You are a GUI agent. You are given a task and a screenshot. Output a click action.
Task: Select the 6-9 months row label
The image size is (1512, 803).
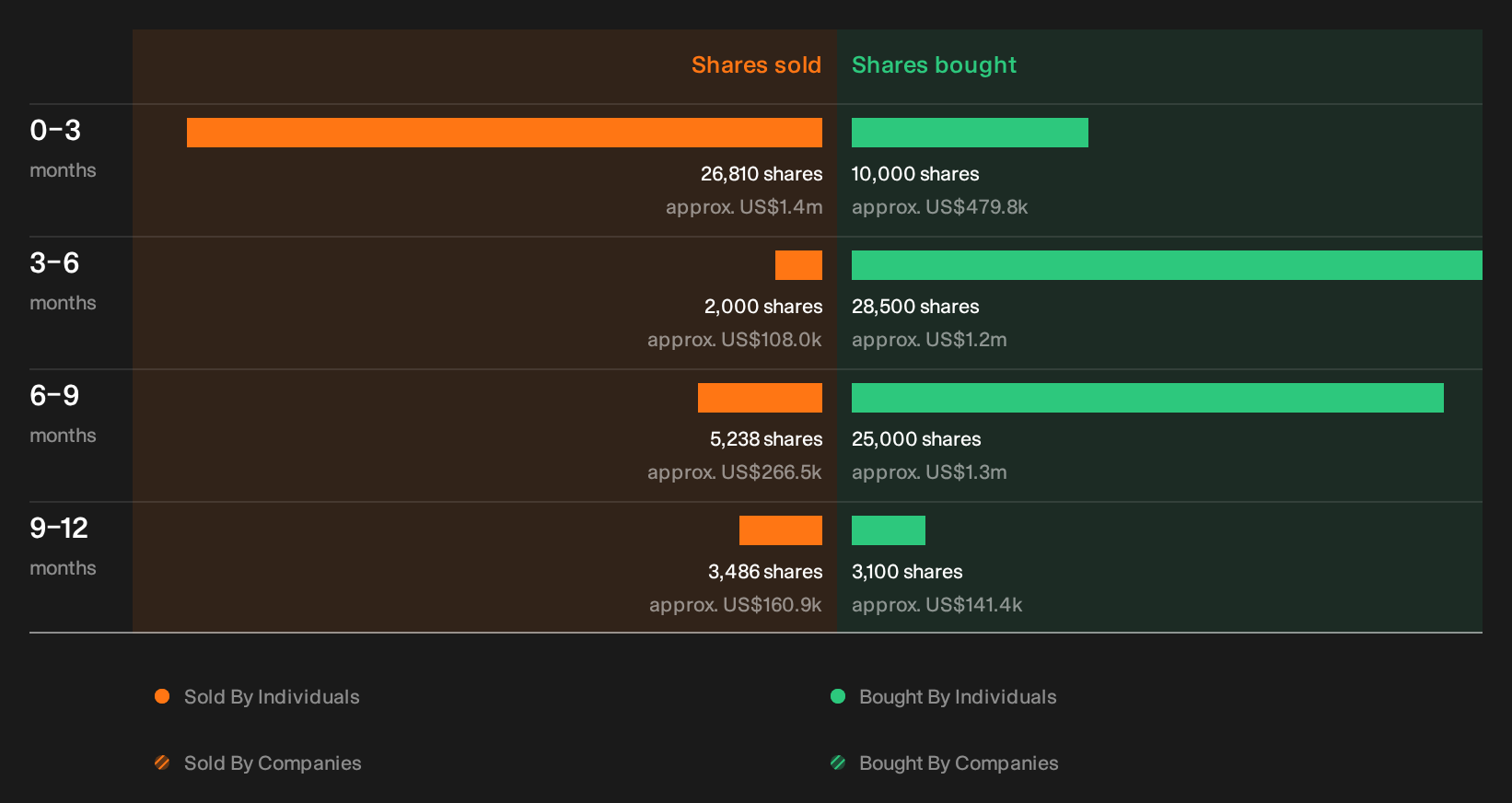(x=63, y=413)
